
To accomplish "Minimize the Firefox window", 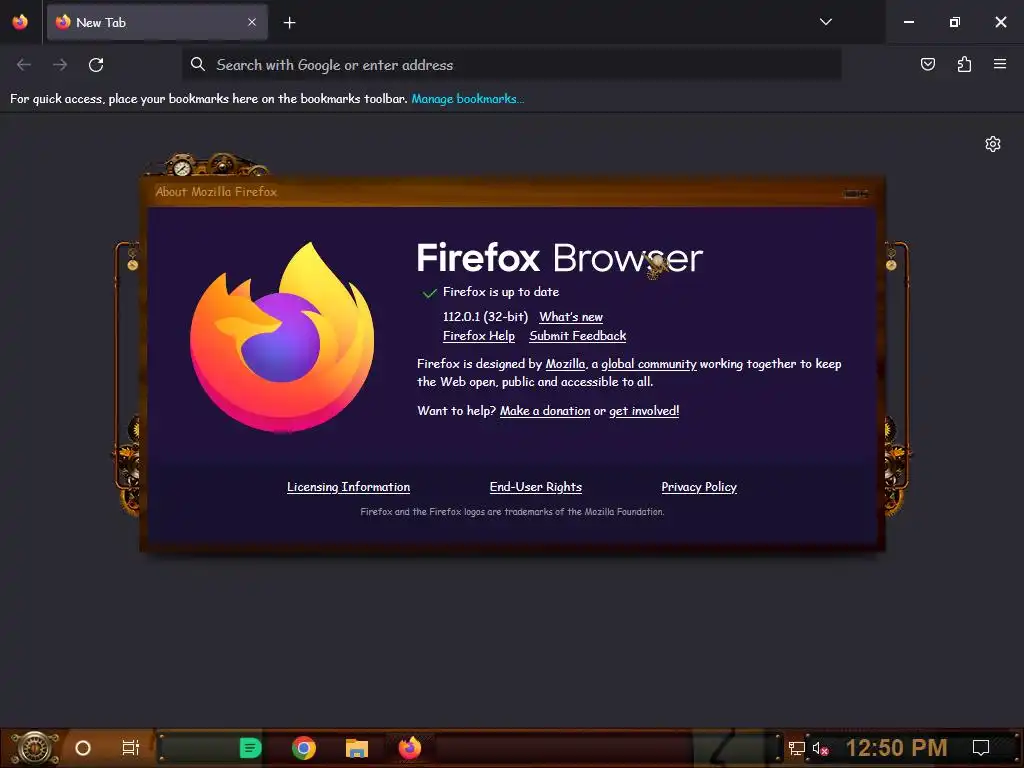I will point(908,22).
